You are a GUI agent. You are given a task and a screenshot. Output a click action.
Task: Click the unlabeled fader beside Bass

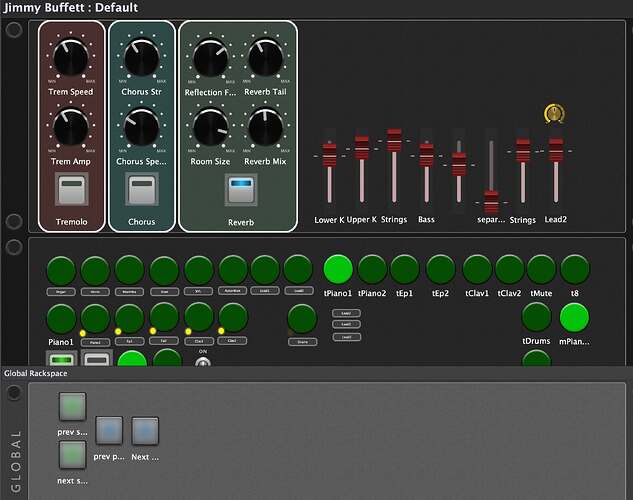pyautogui.click(x=459, y=164)
